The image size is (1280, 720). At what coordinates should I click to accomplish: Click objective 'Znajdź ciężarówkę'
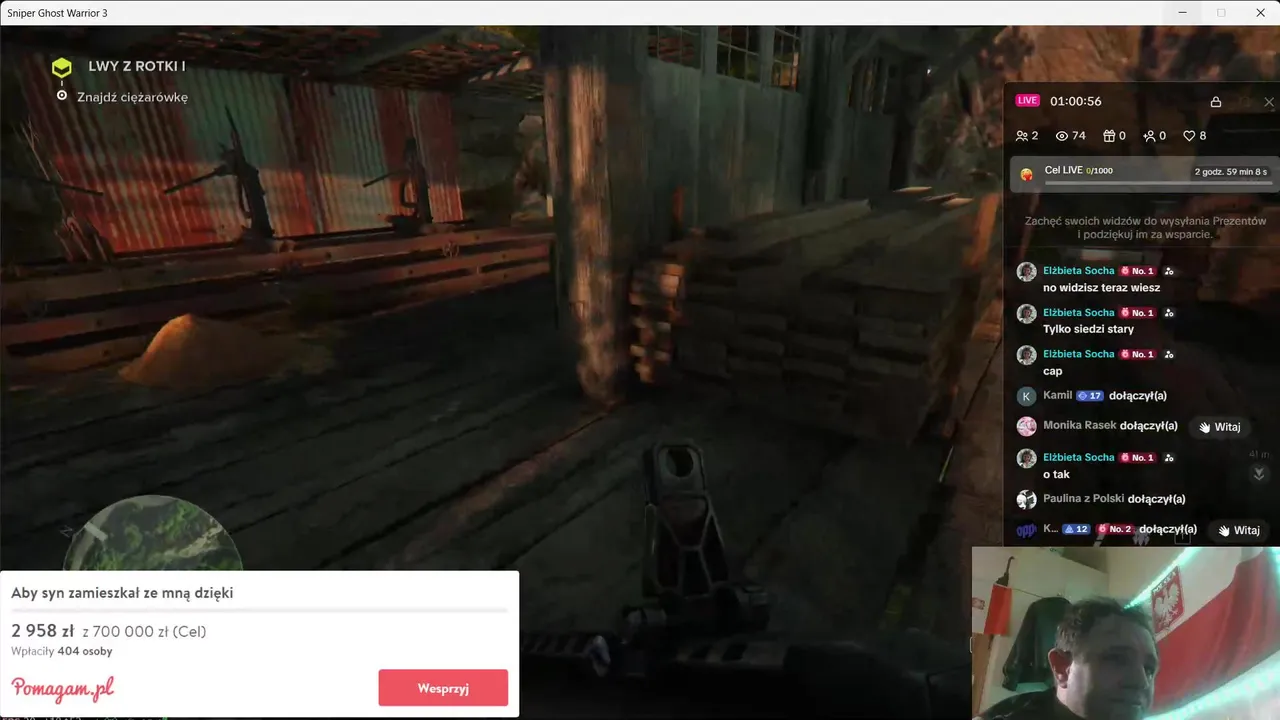(132, 97)
